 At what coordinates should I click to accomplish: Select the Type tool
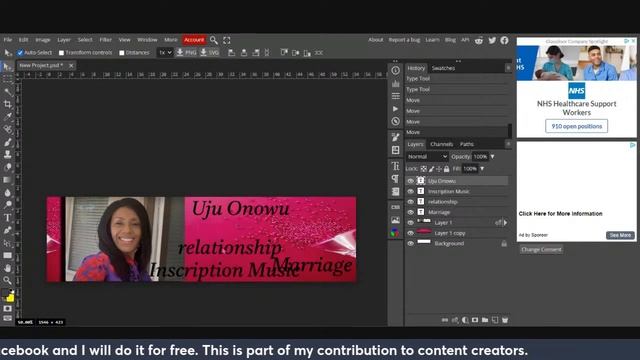click(7, 218)
